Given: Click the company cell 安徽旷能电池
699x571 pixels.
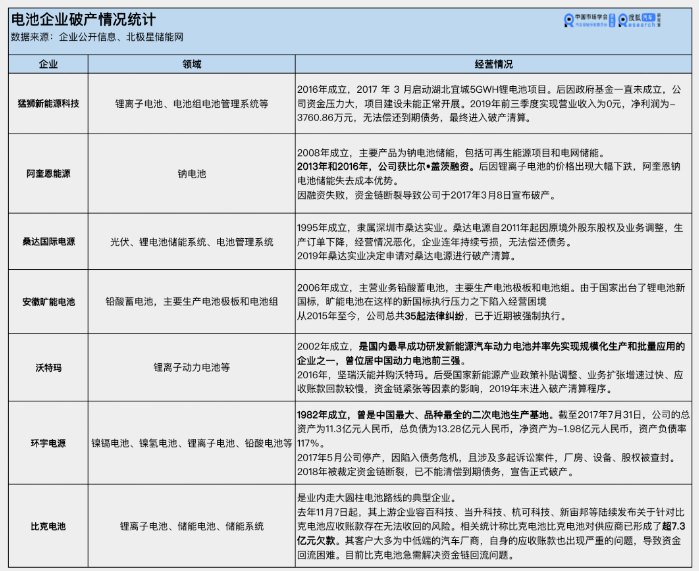Looking at the screenshot, I should (x=48, y=302).
